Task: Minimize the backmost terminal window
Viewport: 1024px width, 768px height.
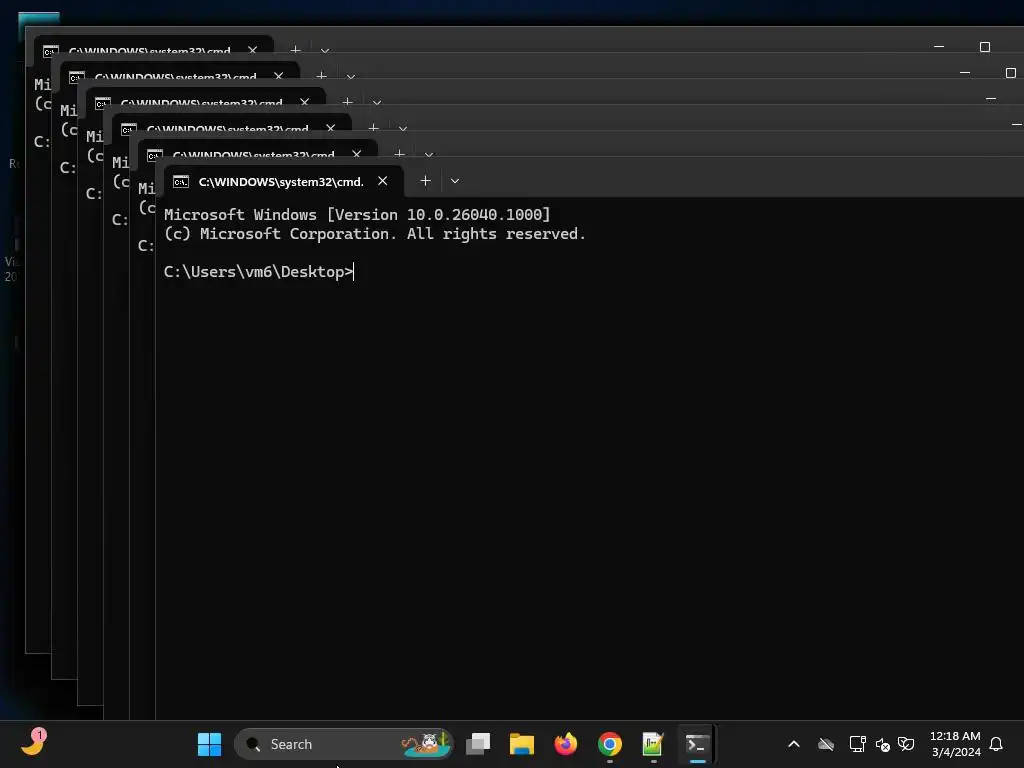Action: [939, 46]
